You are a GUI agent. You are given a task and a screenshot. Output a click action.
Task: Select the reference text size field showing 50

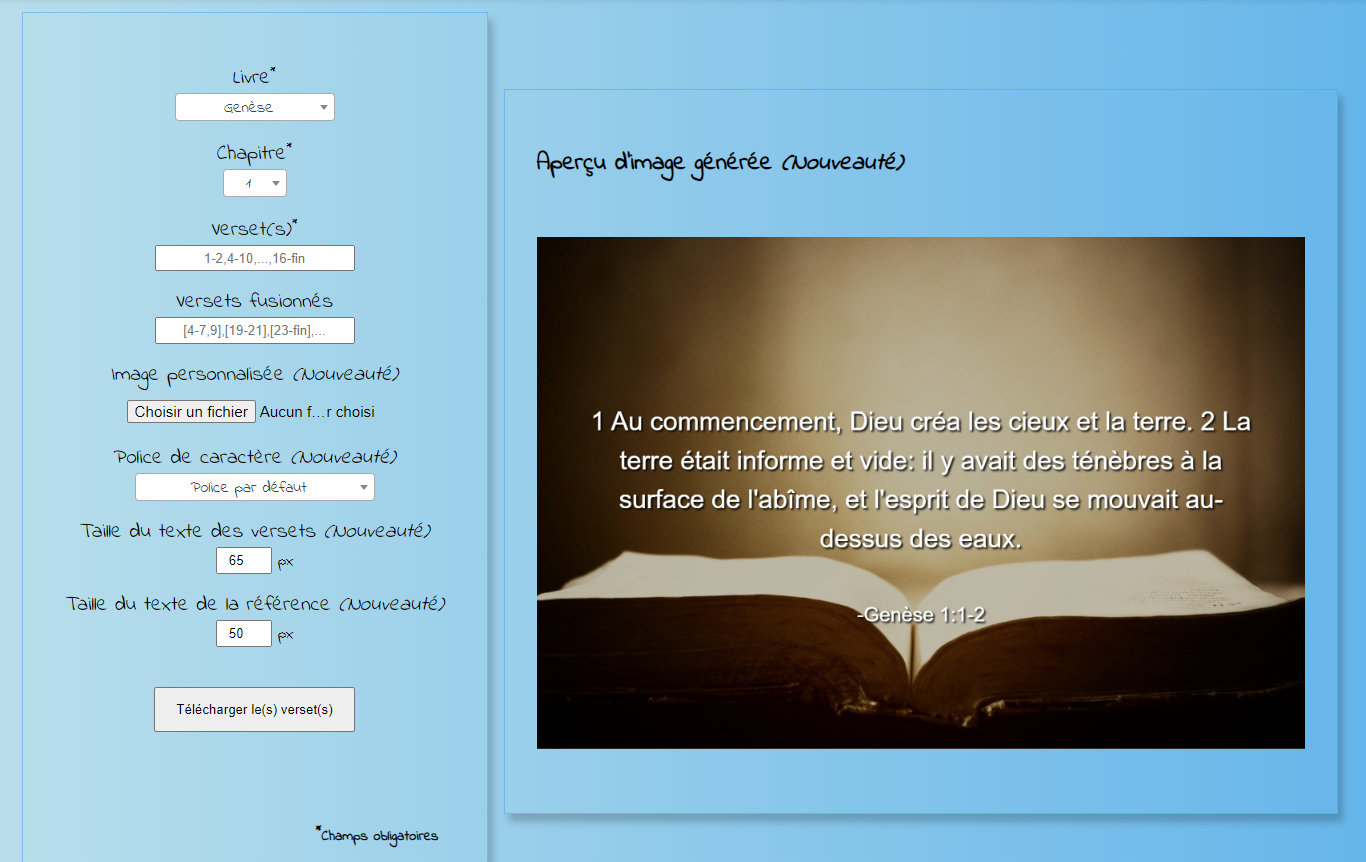(243, 633)
